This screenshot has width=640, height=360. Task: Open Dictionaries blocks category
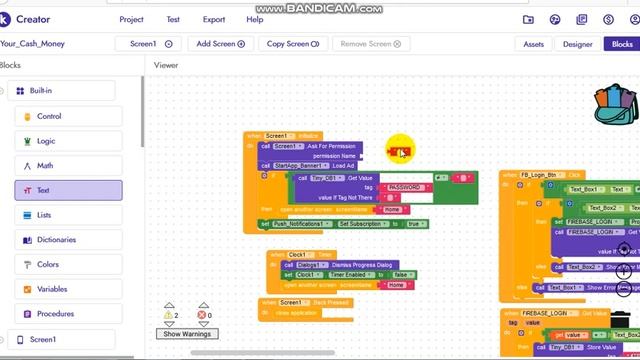click(68, 240)
